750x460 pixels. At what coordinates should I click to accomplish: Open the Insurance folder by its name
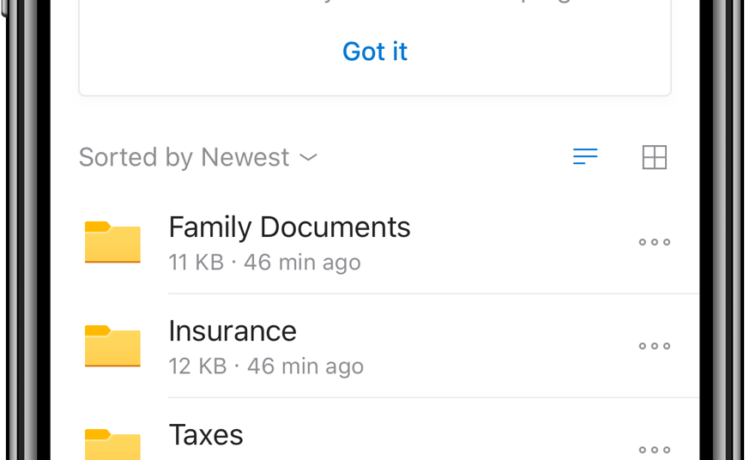point(232,331)
